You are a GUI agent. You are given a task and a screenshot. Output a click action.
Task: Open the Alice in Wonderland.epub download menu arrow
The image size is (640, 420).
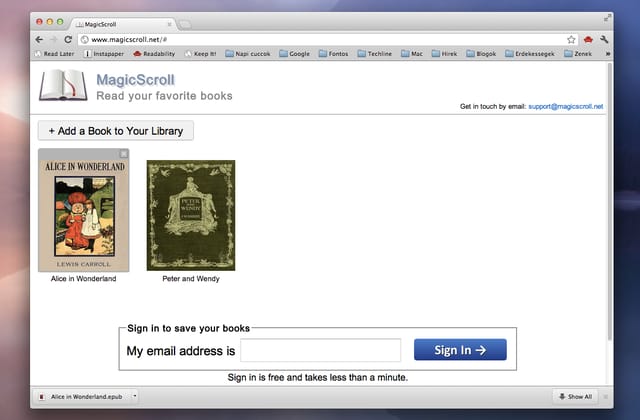(x=135, y=396)
